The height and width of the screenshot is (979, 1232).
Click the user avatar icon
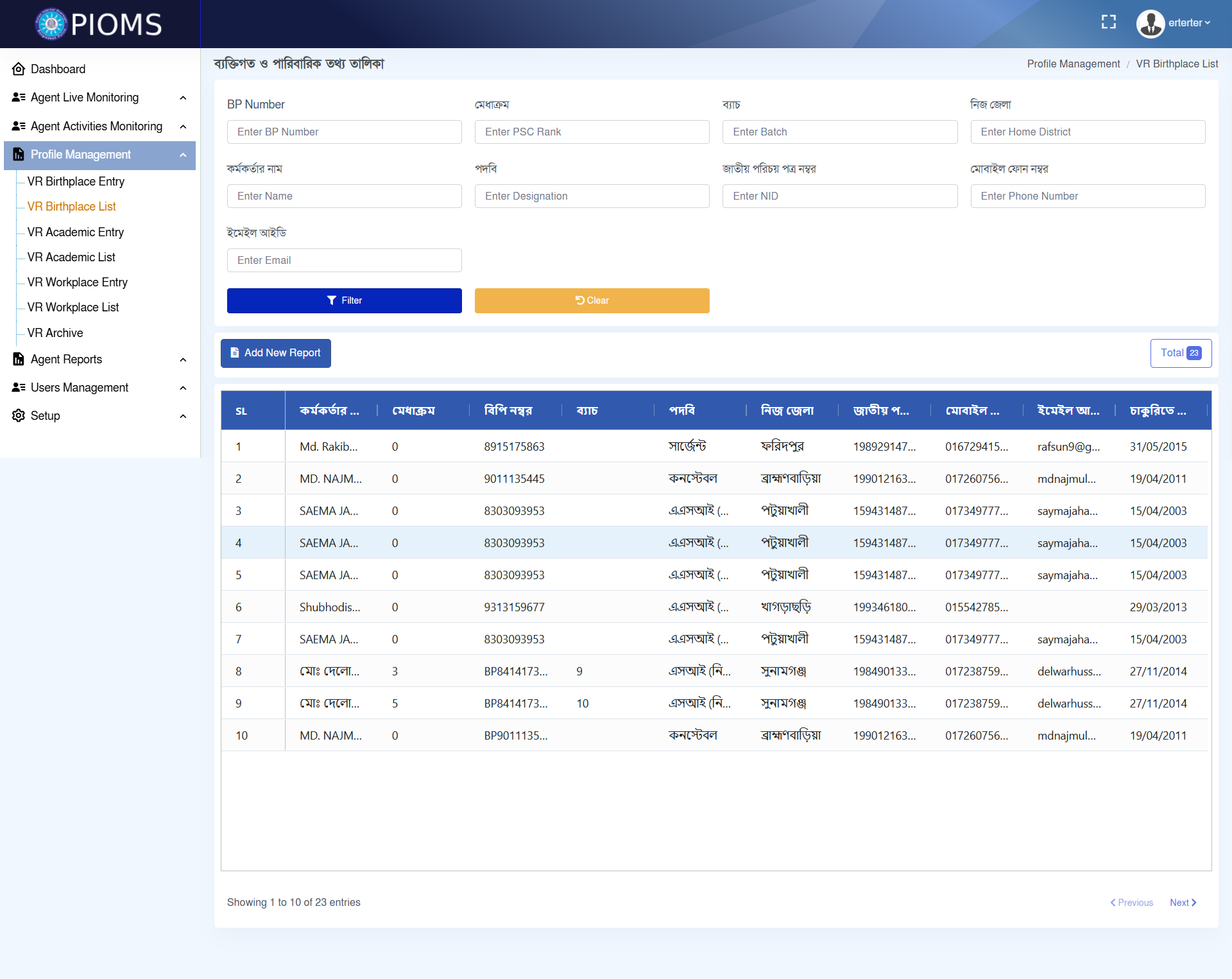[x=1150, y=24]
